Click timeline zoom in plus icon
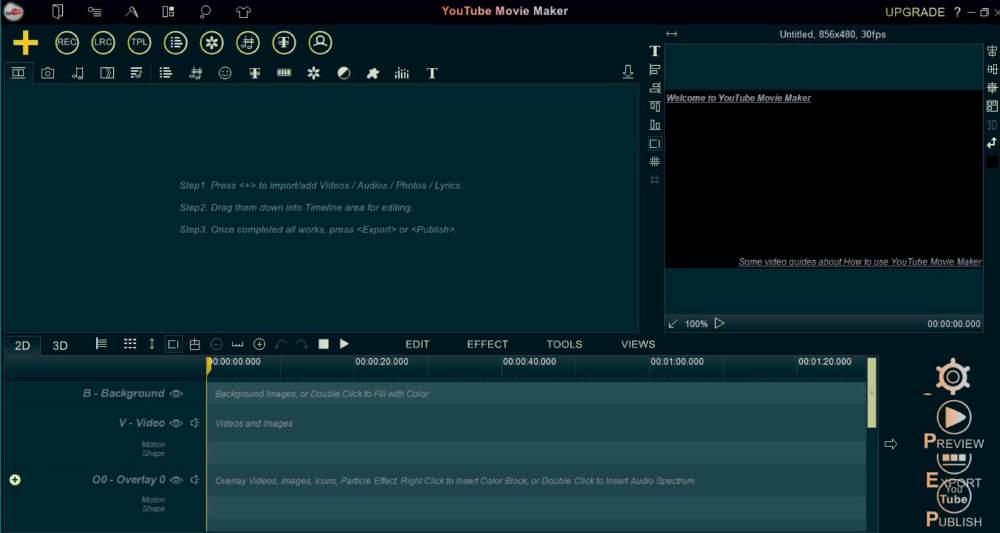The image size is (1000, 533). click(x=259, y=344)
